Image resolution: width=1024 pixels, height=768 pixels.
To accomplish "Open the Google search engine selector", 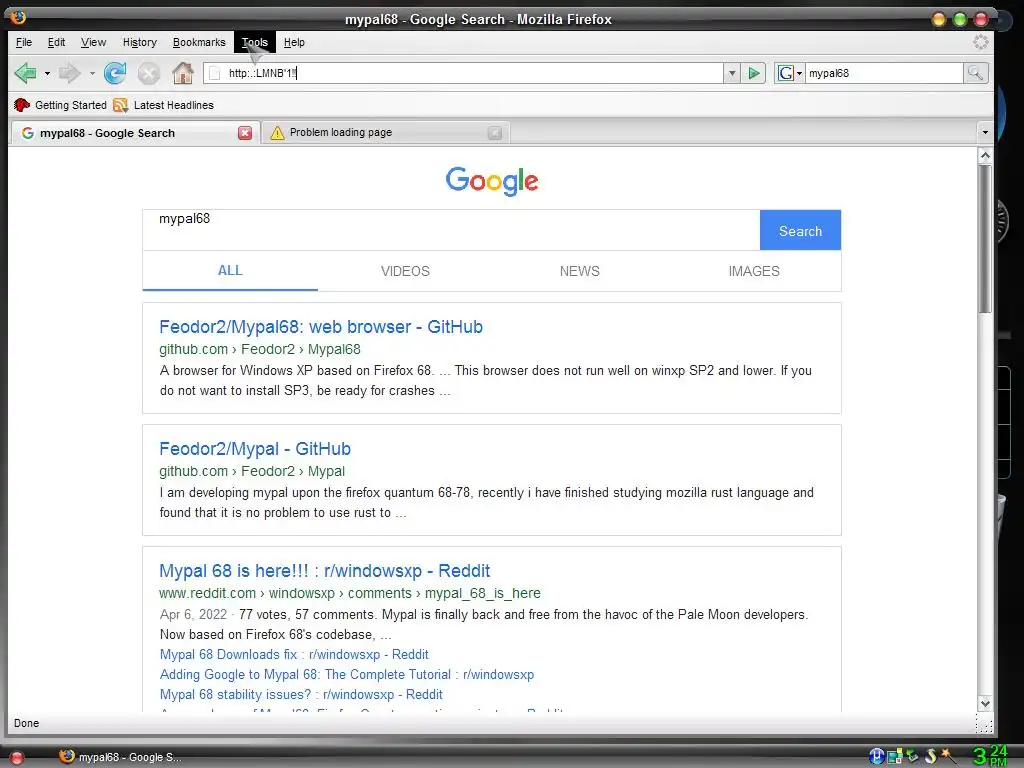I will click(789, 73).
